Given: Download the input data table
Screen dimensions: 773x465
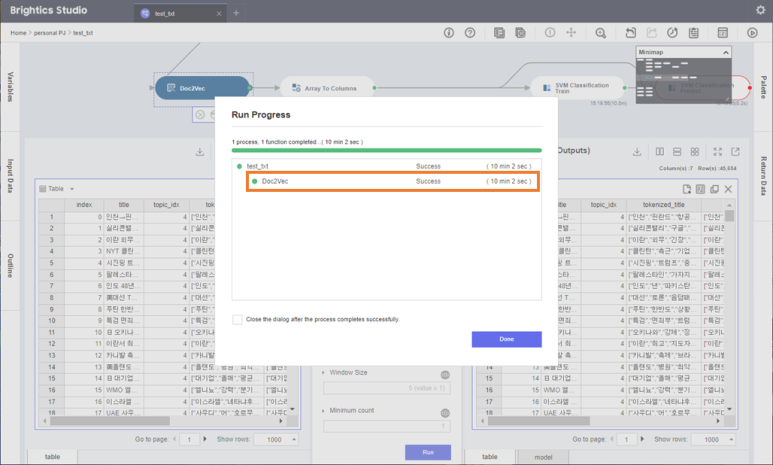Looking at the screenshot, I should click(x=200, y=152).
